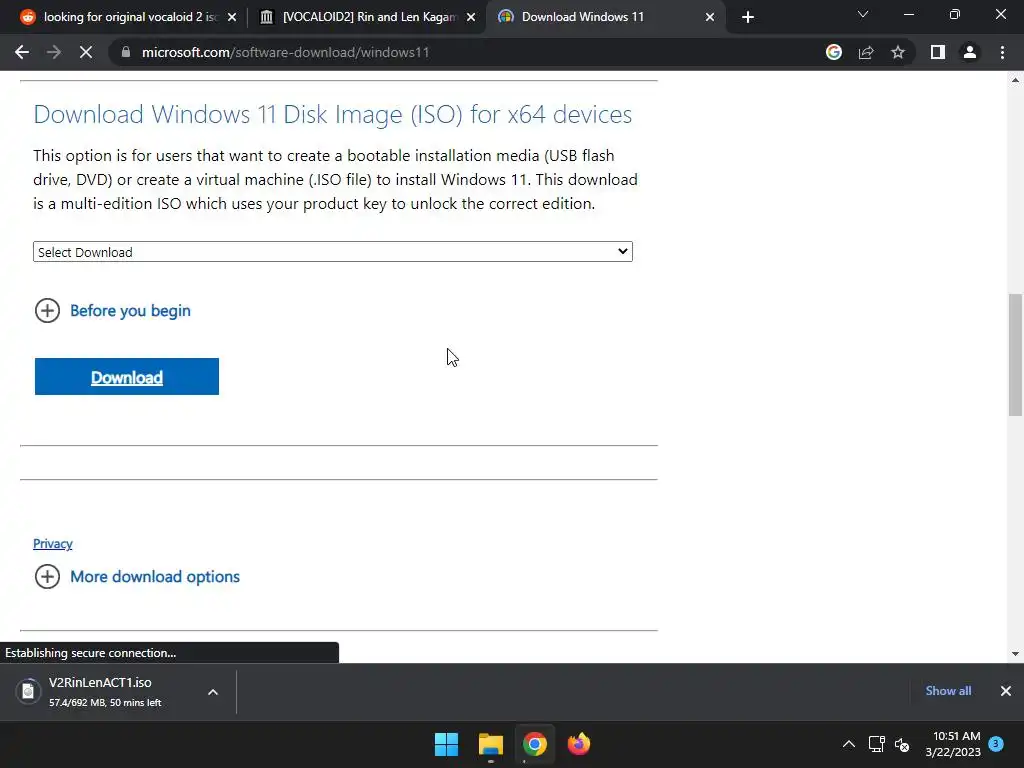Expand the Before you begin section

[x=112, y=311]
